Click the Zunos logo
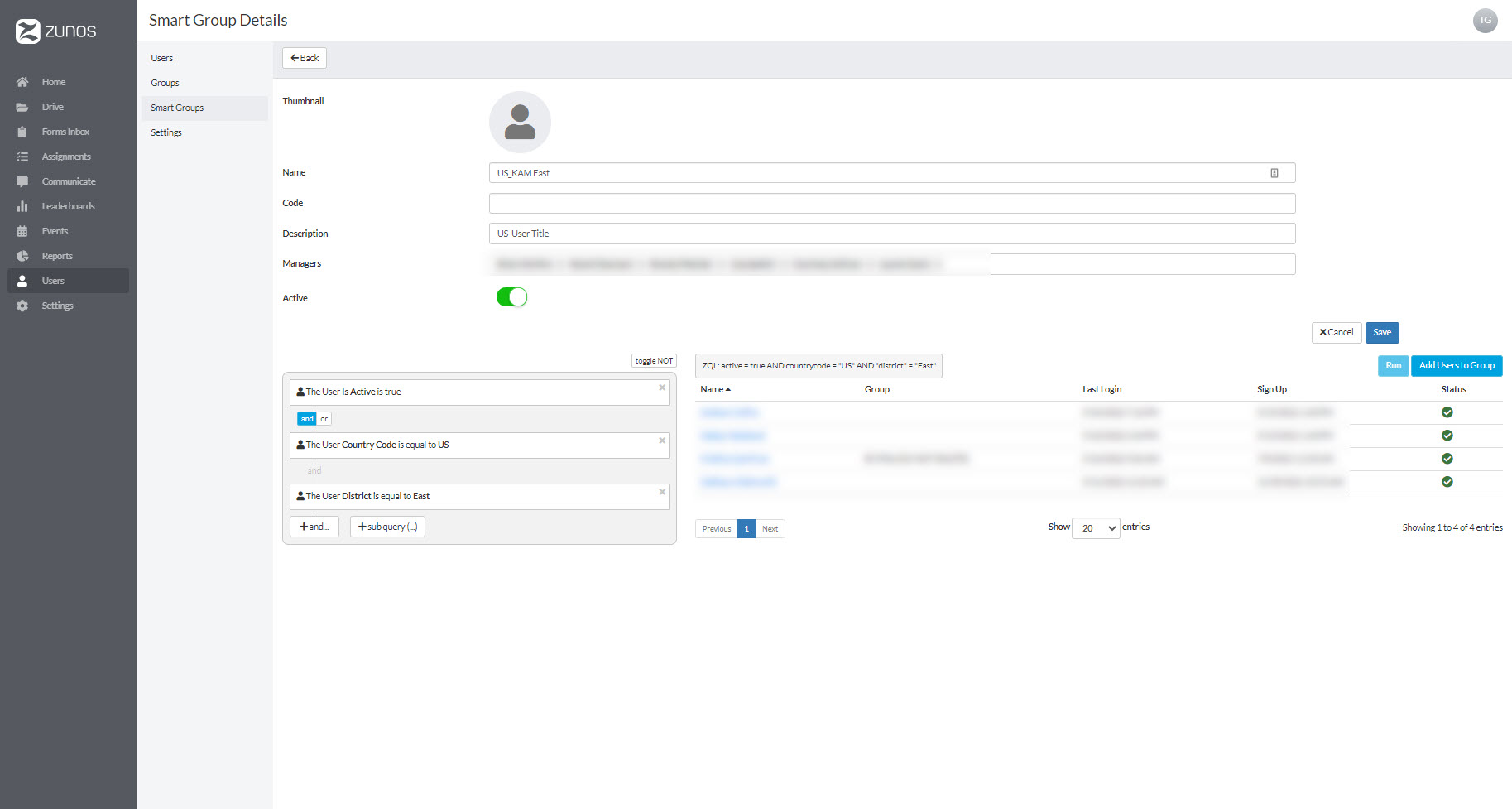Image resolution: width=1512 pixels, height=809 pixels. click(x=56, y=31)
